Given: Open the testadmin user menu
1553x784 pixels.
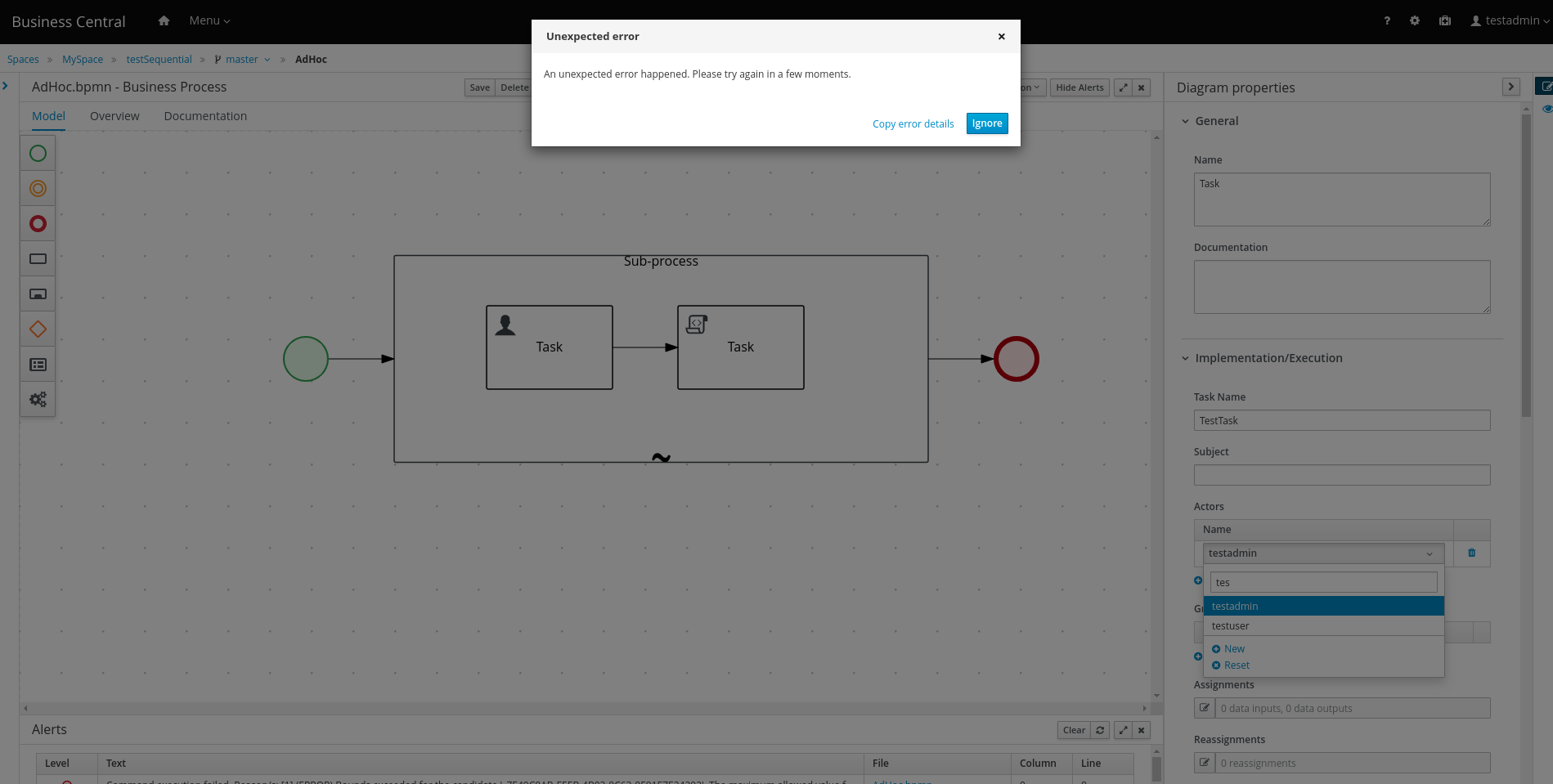Looking at the screenshot, I should 1510,20.
